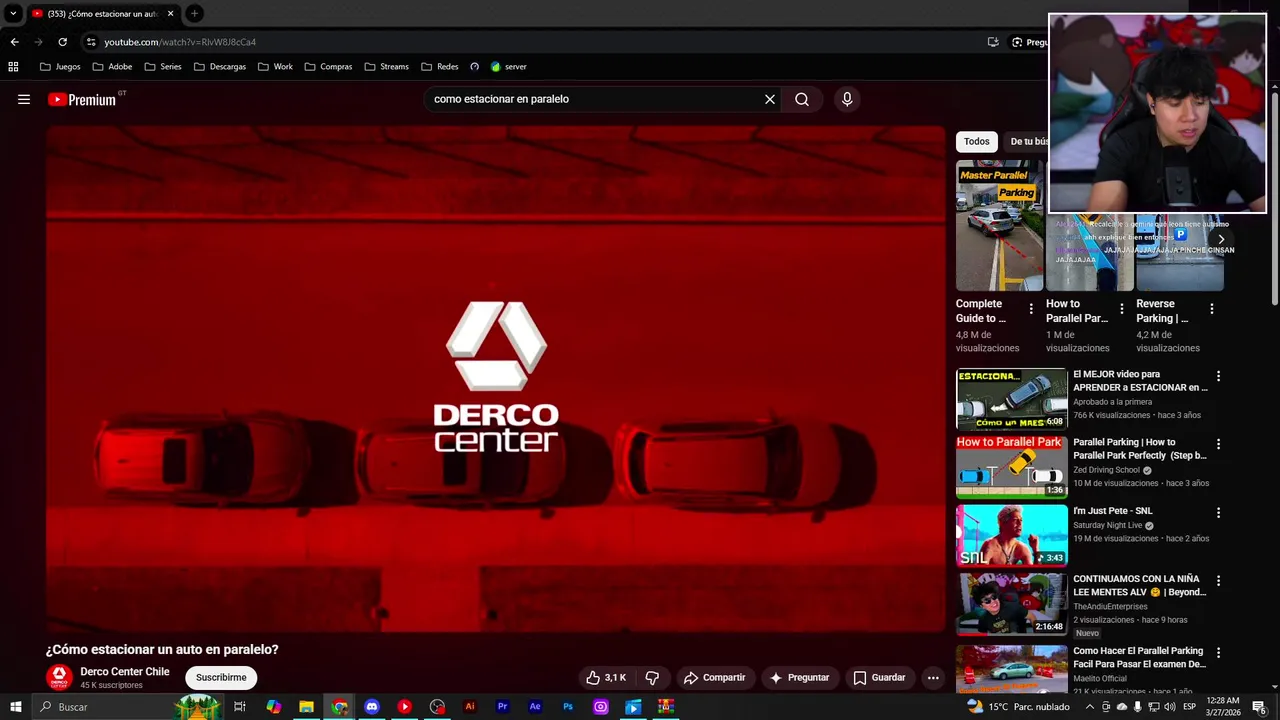Viewport: 1280px width, 720px height.
Task: Open Adobe Premiere Pro from the taskbar
Action: (502, 707)
